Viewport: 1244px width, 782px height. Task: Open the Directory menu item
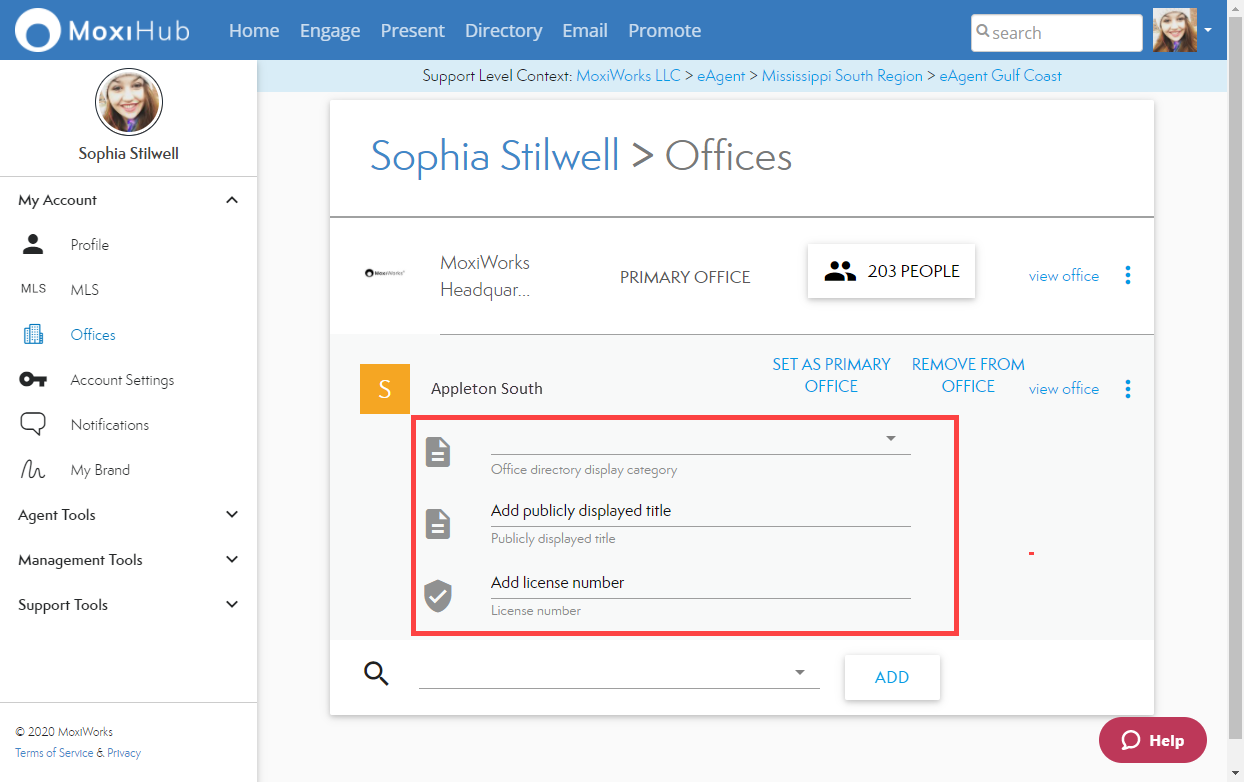pos(503,31)
